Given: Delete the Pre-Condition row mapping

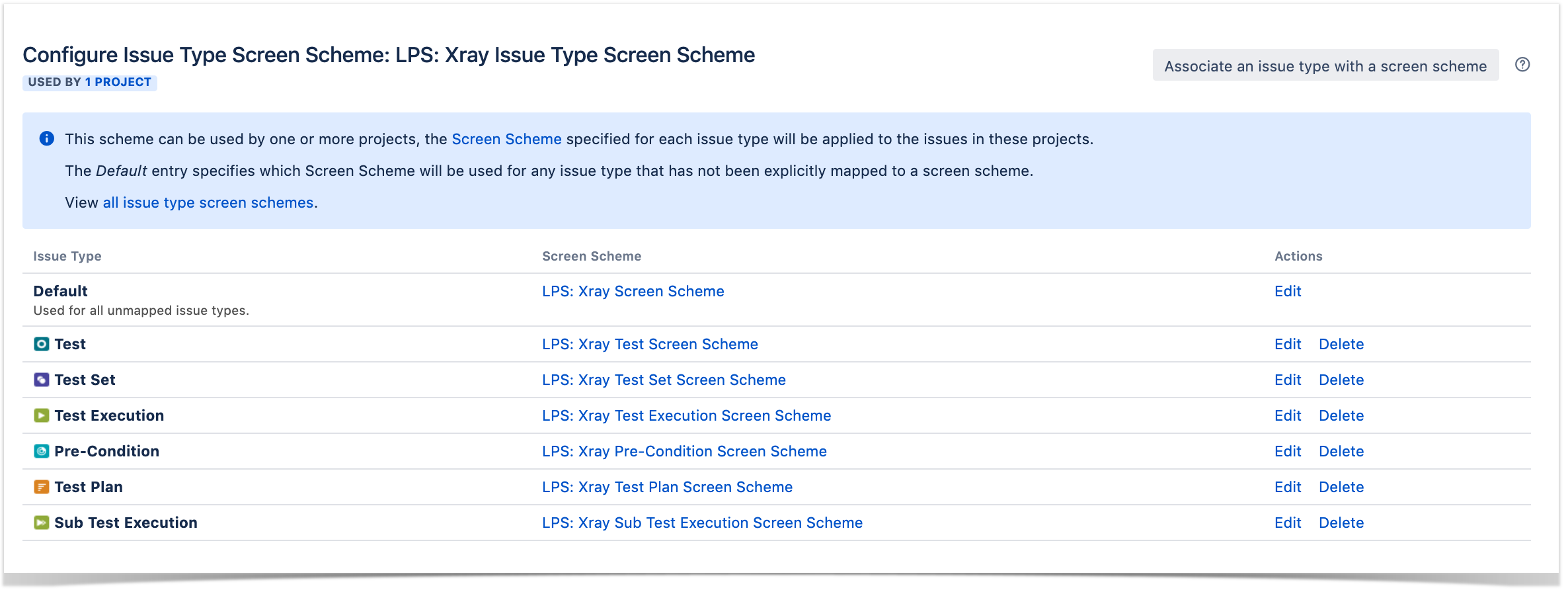Looking at the screenshot, I should click(x=1341, y=451).
